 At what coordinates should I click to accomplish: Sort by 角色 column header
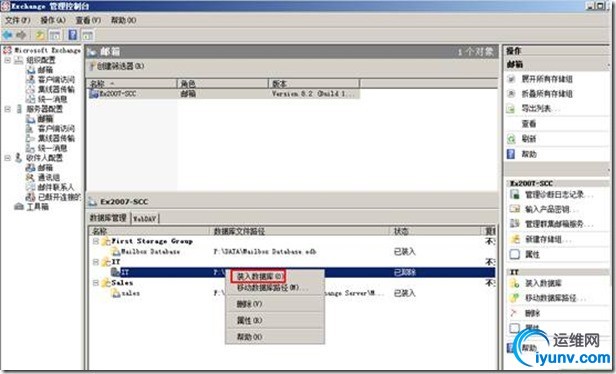(x=222, y=83)
